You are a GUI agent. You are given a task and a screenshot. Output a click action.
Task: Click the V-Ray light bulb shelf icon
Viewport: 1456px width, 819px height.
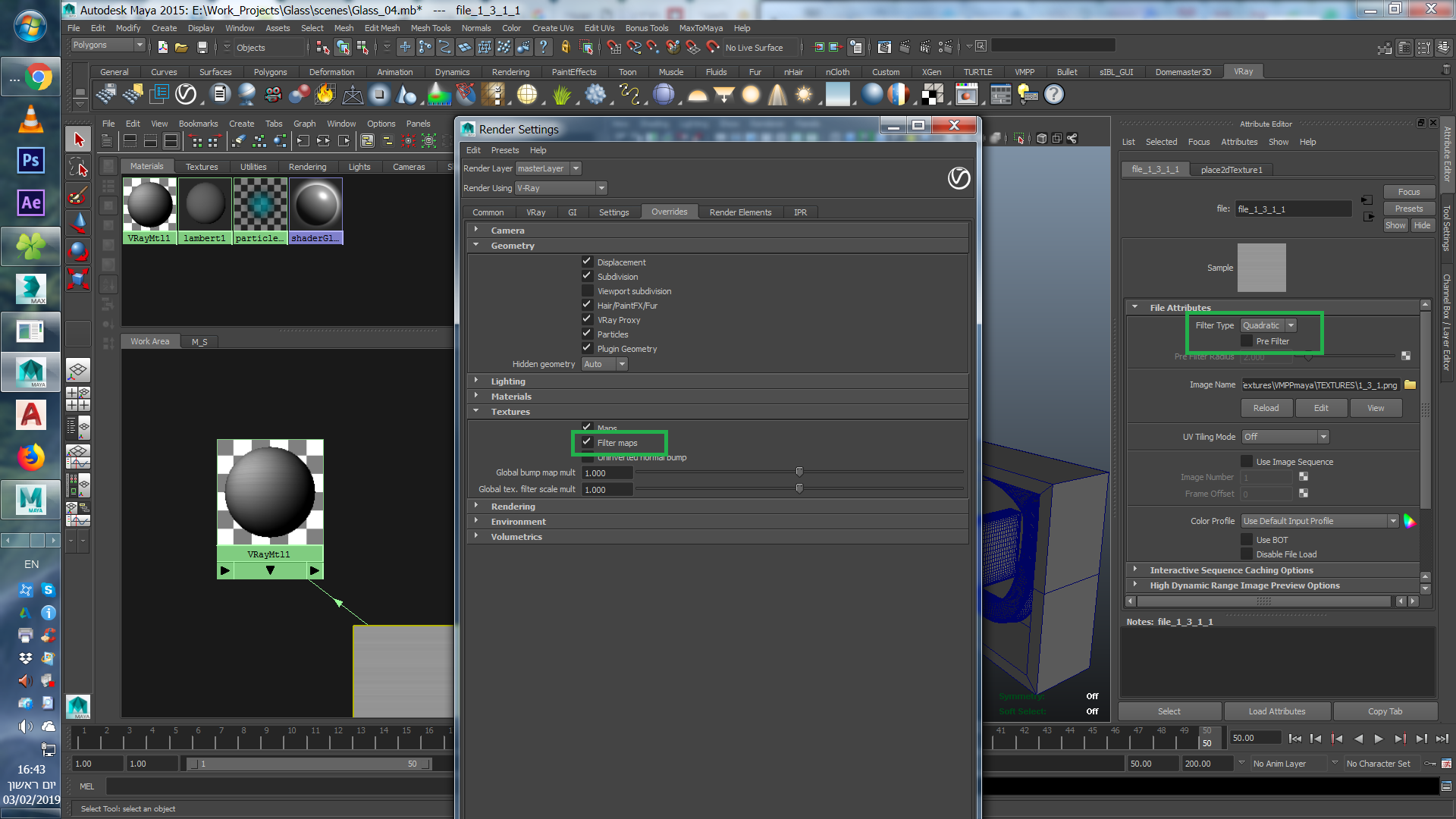pyautogui.click(x=1028, y=94)
